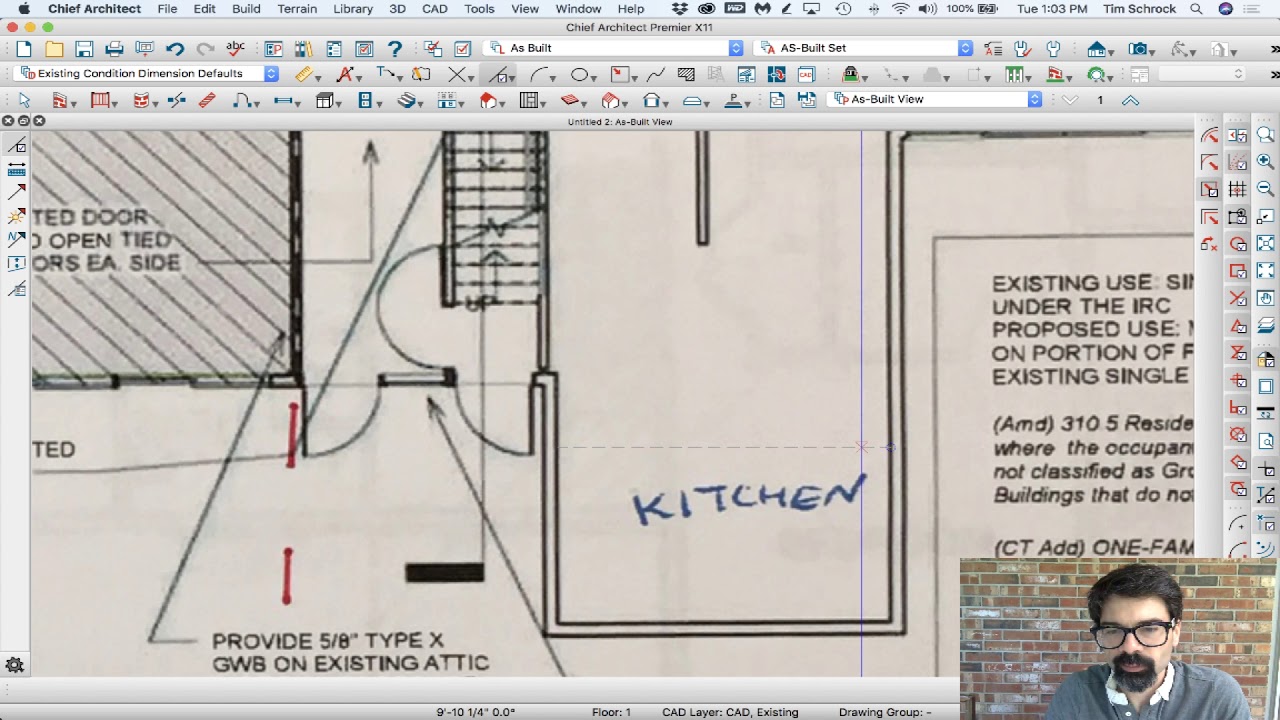Click the Tim Schrock user menu
This screenshot has width=1280, height=720.
coord(1138,9)
